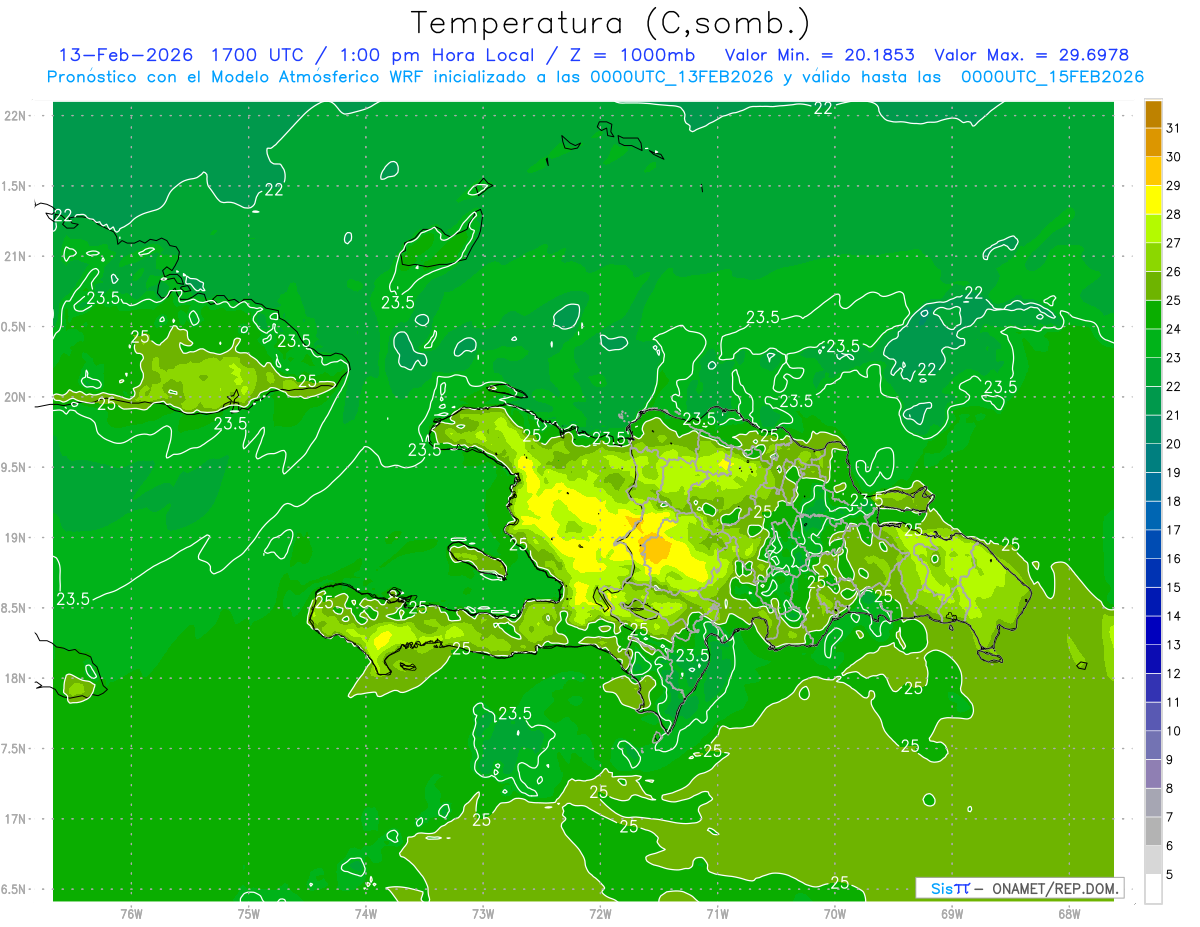Image resolution: width=1200 pixels, height=927 pixels.
Task: Click longitude axis label "69W"
Action: tap(952, 913)
